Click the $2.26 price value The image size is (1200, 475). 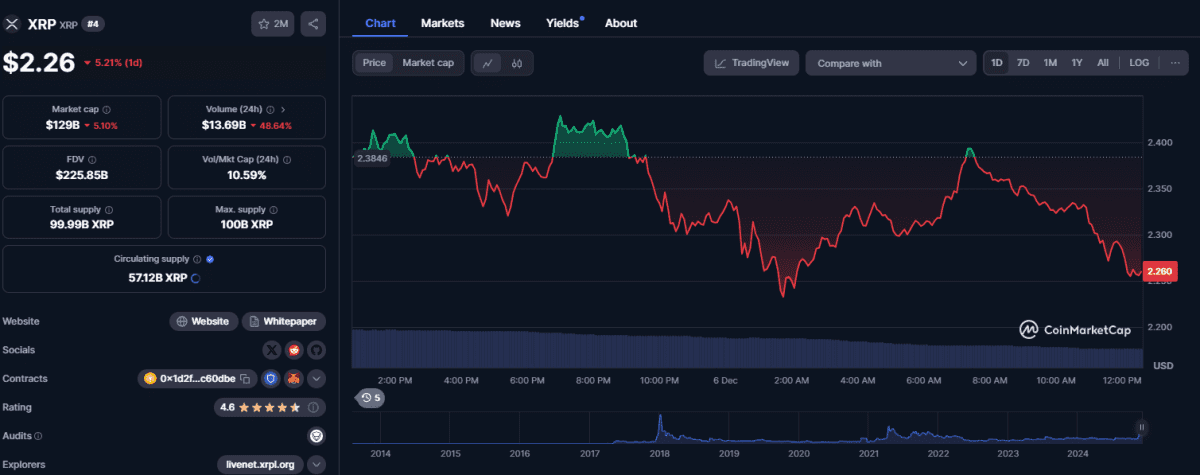coord(39,63)
